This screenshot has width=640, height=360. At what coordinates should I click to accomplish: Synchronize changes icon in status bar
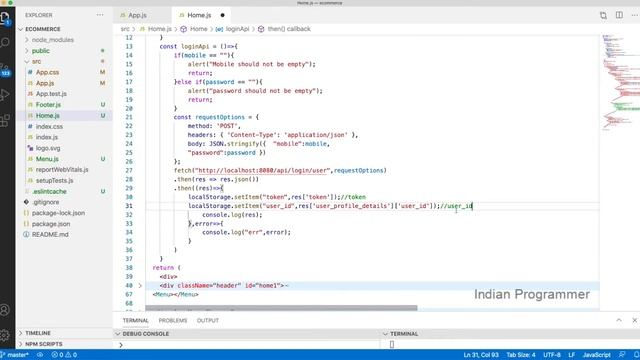(x=40, y=355)
